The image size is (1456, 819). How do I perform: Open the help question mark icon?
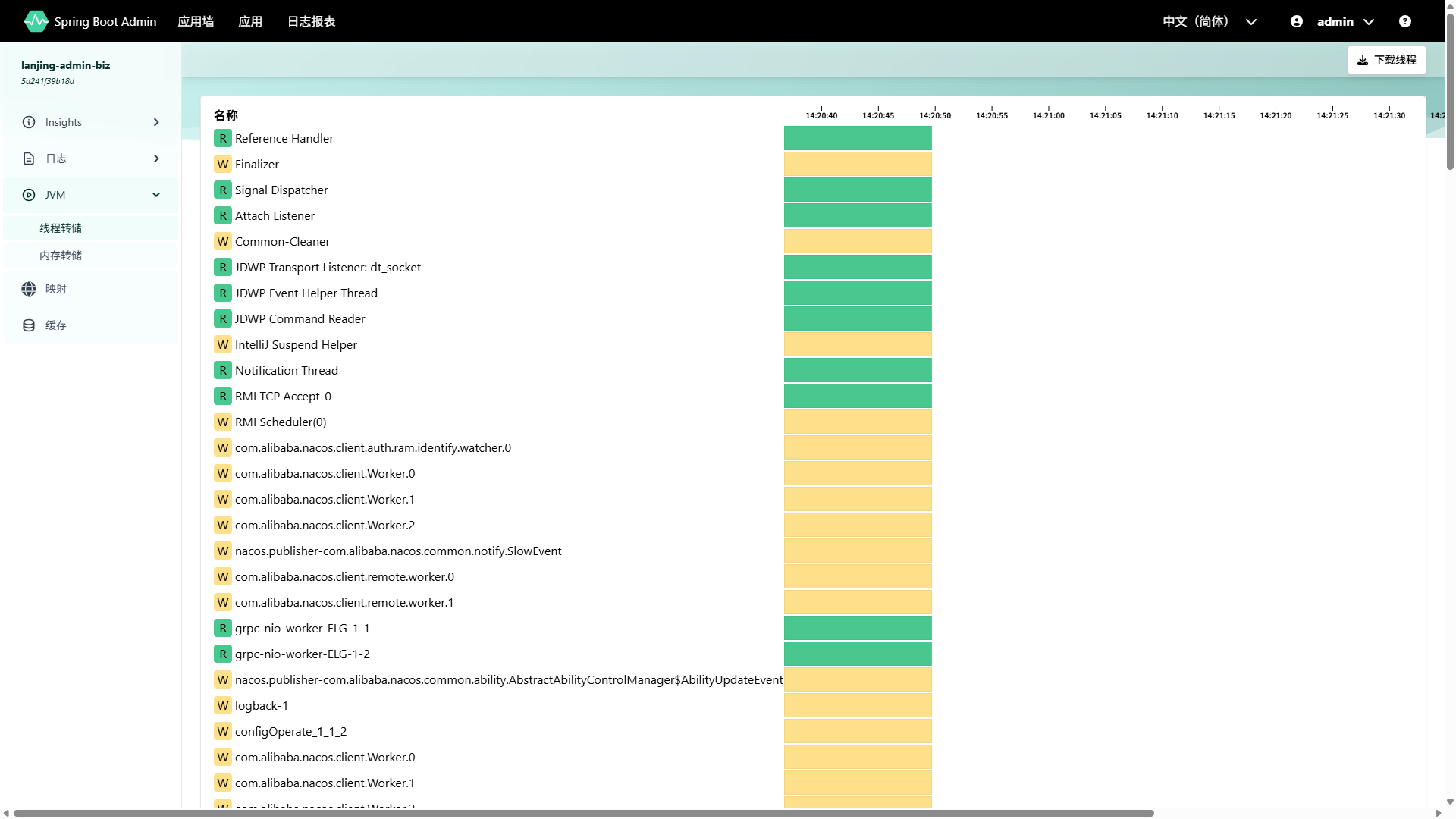coord(1405,21)
